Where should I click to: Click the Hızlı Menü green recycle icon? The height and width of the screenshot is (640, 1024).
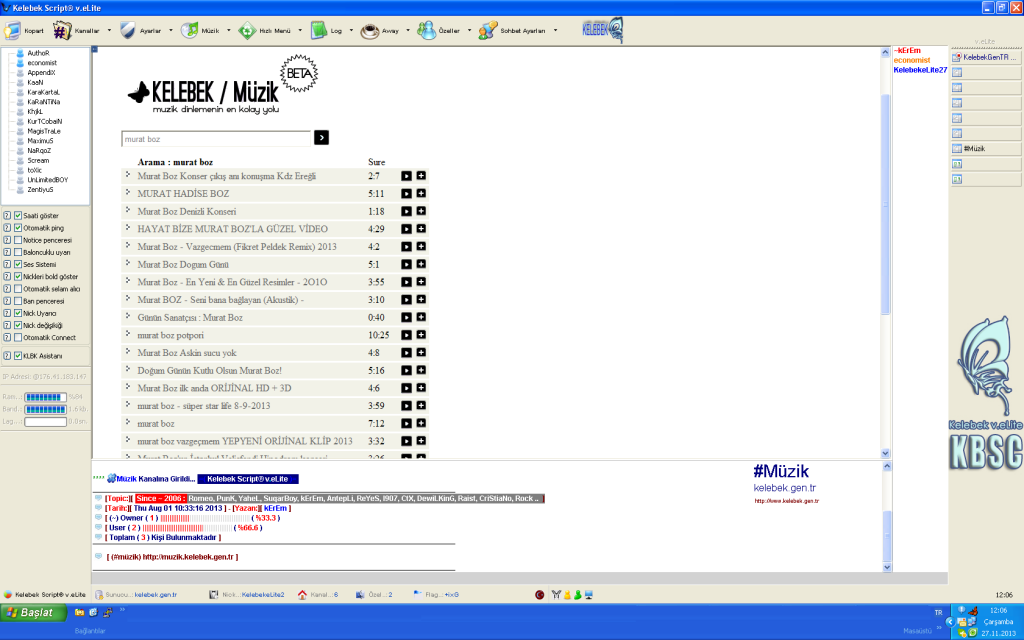coord(247,31)
